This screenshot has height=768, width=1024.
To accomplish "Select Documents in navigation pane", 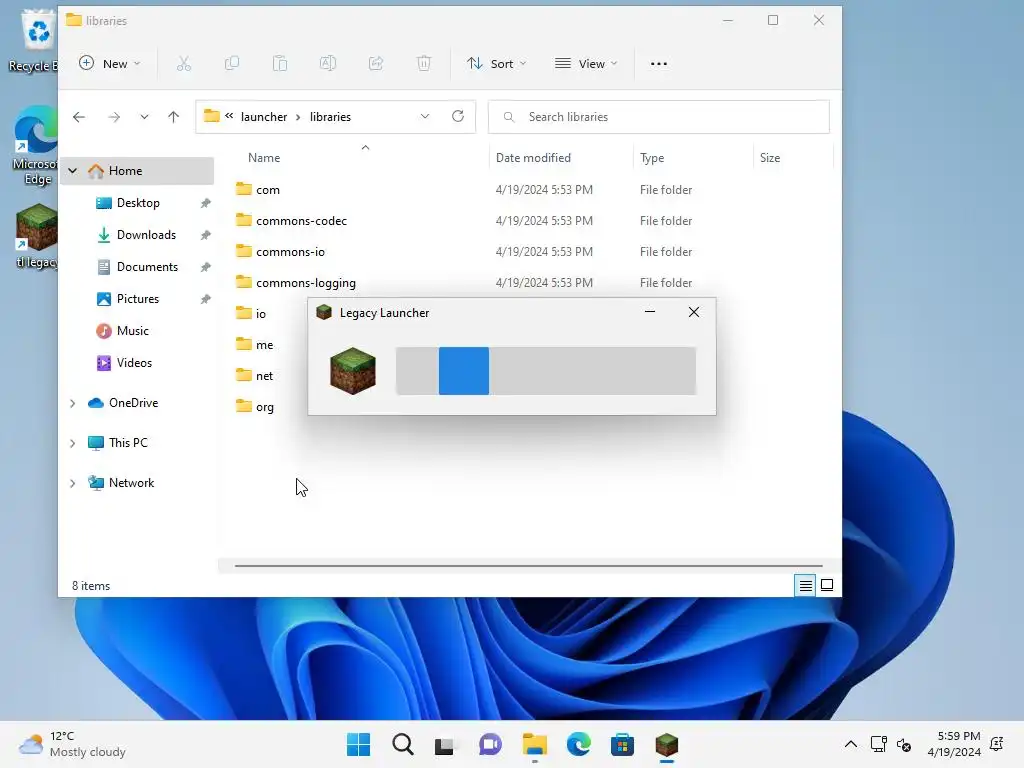I will 147,267.
